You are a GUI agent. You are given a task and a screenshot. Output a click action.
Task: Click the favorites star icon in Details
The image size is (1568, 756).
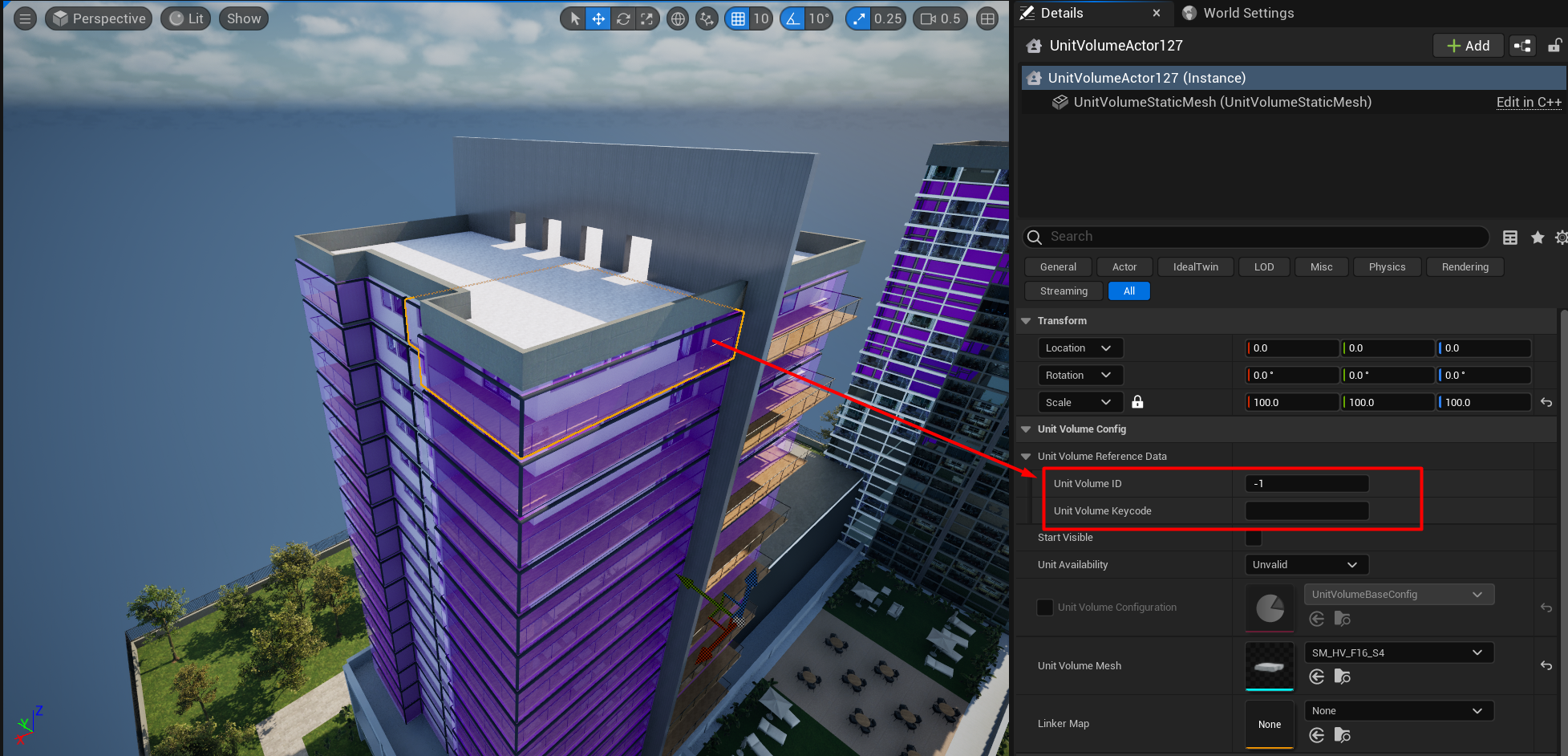(1537, 238)
